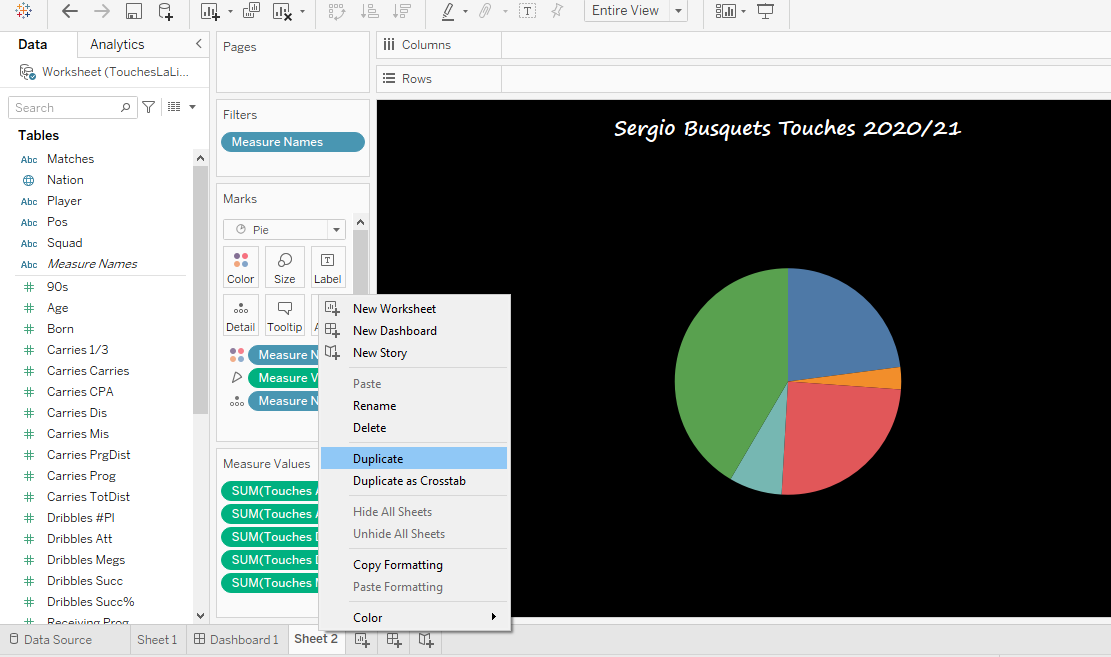This screenshot has height=657, width=1111.
Task: Switch to the Dashboard 1 tab
Action: pos(236,639)
